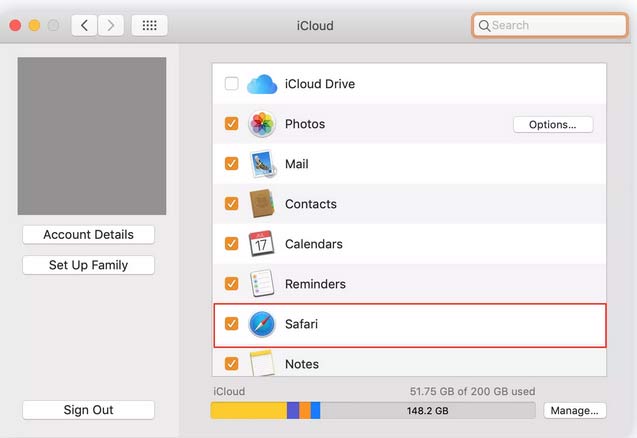Click Set Up Family button
The width and height of the screenshot is (637, 438).
tap(89, 265)
